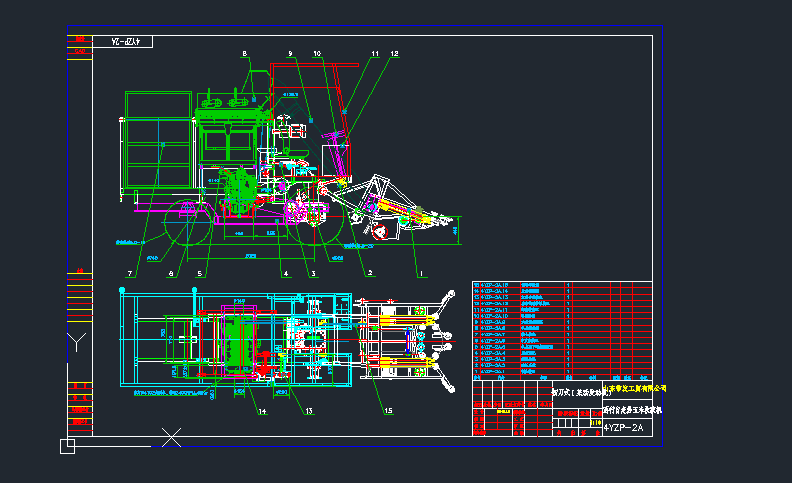The width and height of the screenshot is (792, 483).
Task: Select the green grain bin in side view
Action: point(158,140)
